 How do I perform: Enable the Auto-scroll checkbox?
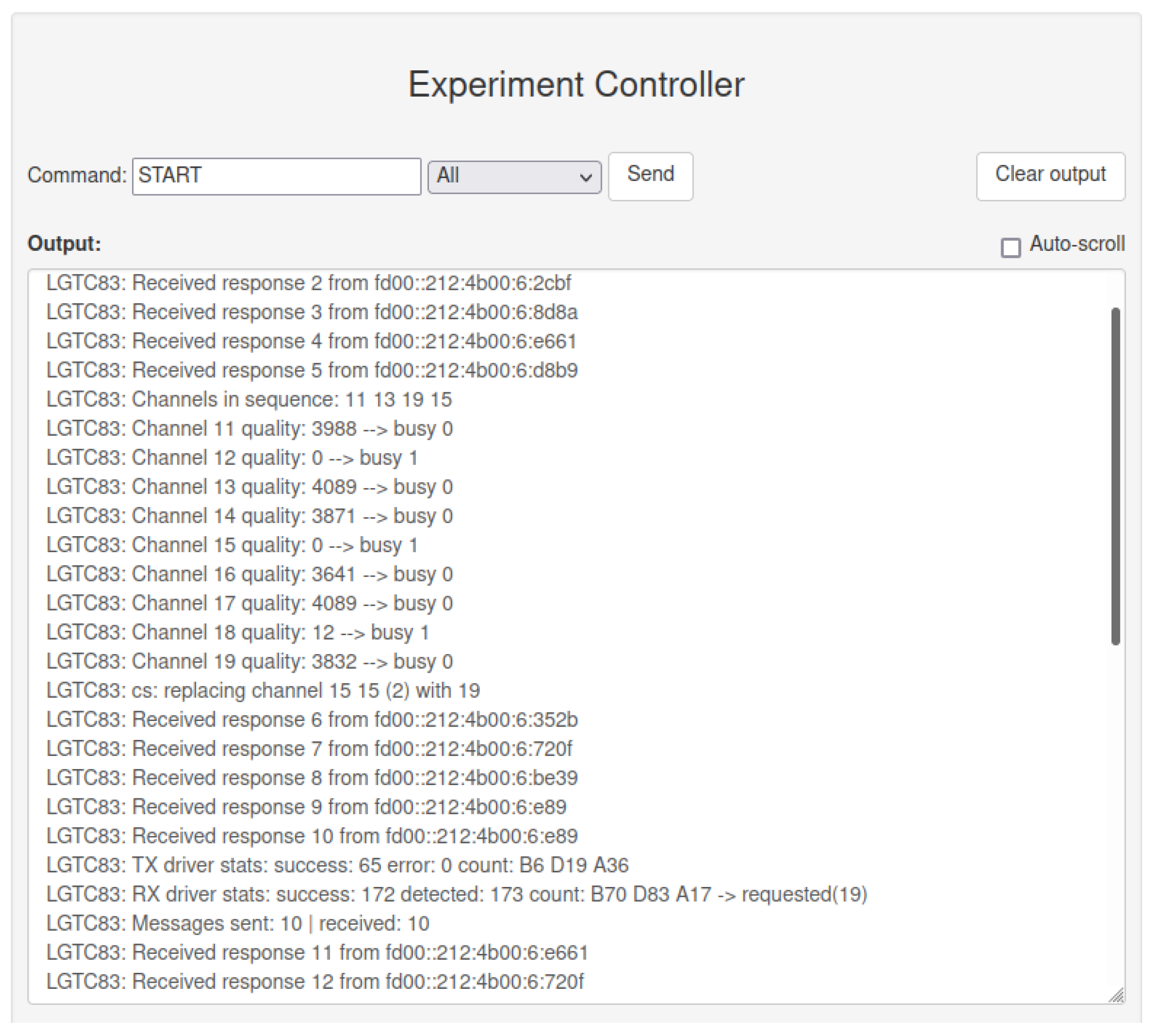coord(1010,248)
